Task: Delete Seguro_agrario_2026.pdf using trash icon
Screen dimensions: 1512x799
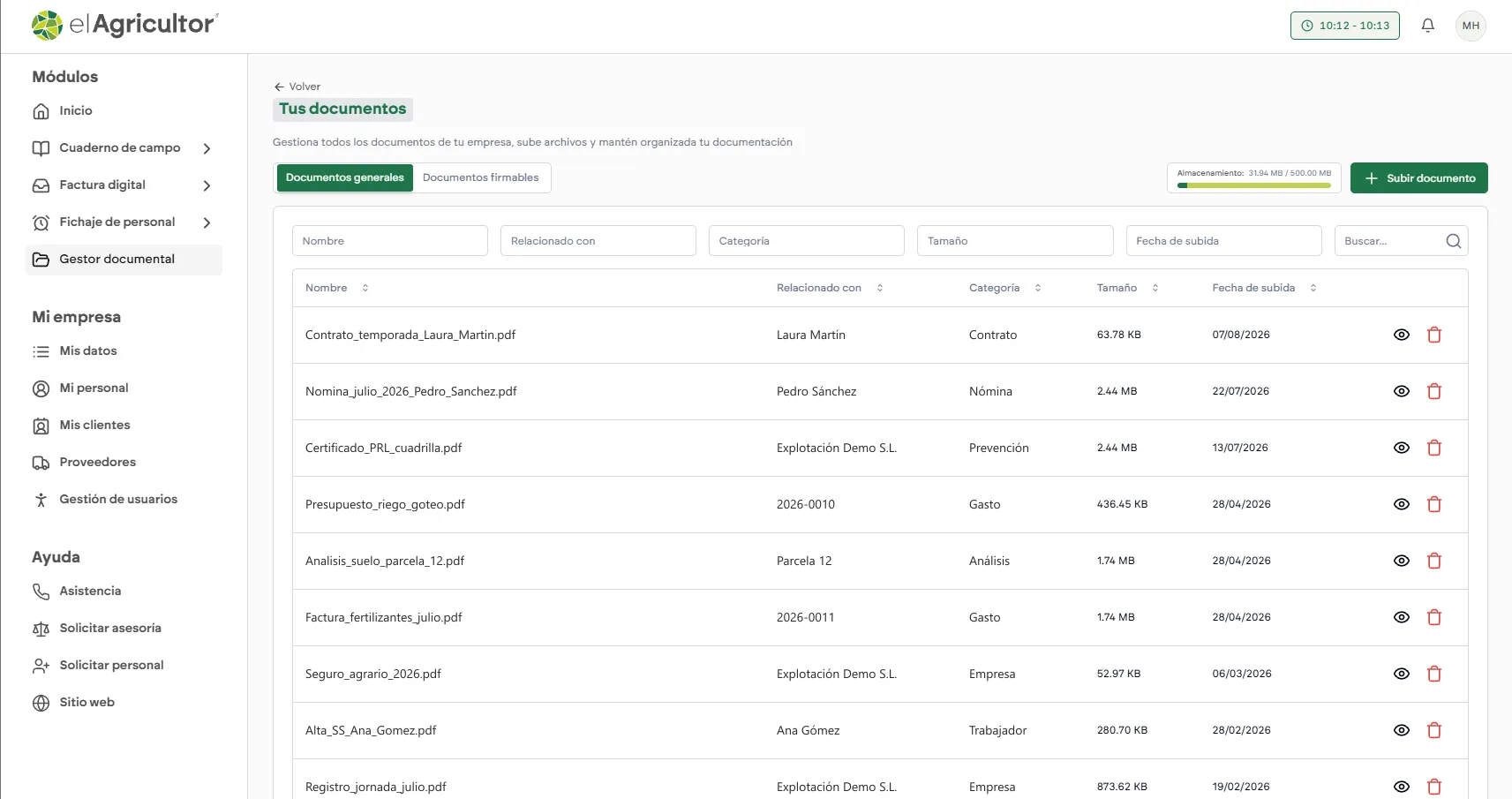Action: coord(1434,674)
